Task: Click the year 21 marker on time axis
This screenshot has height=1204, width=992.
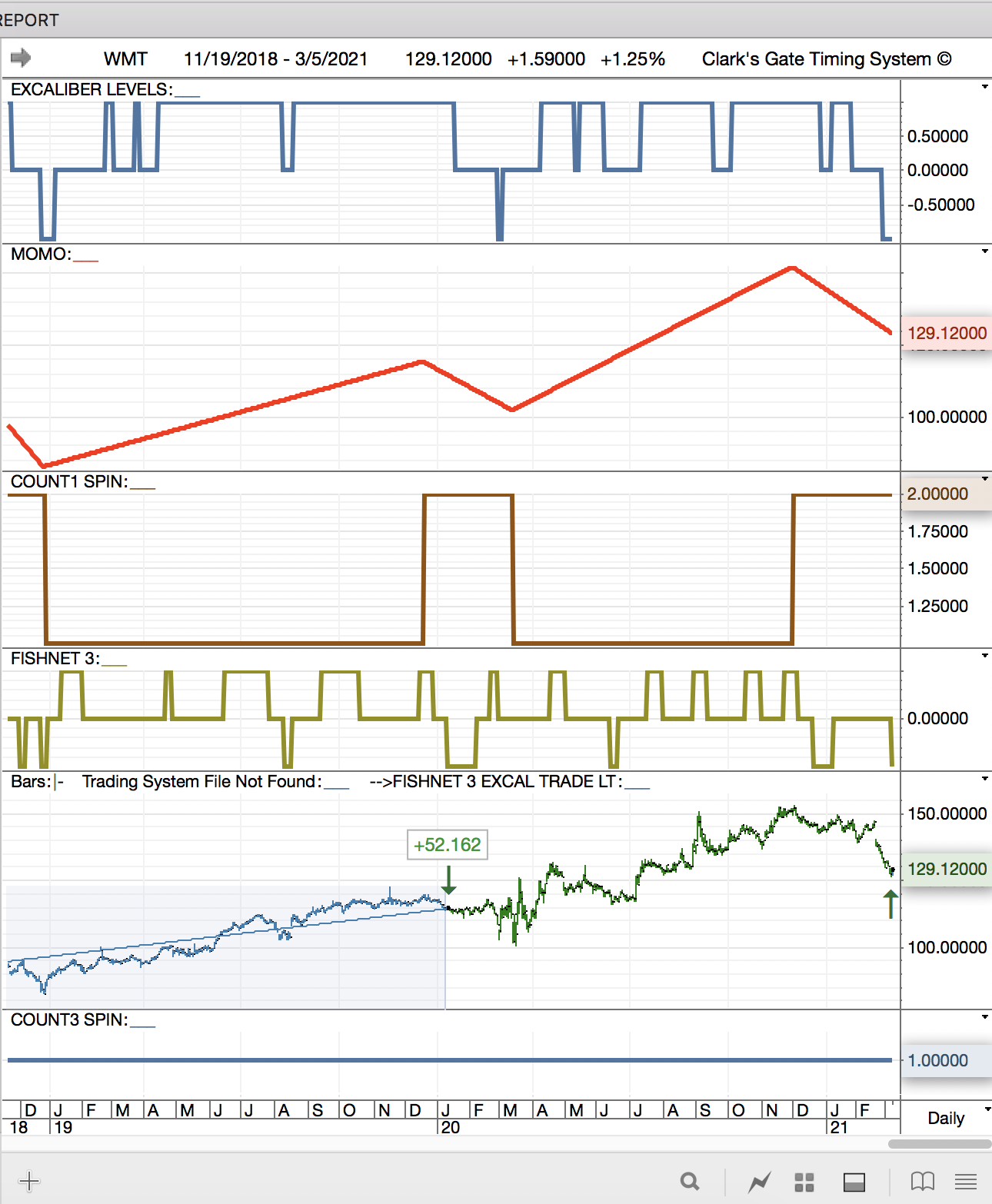Action: pos(838,1127)
